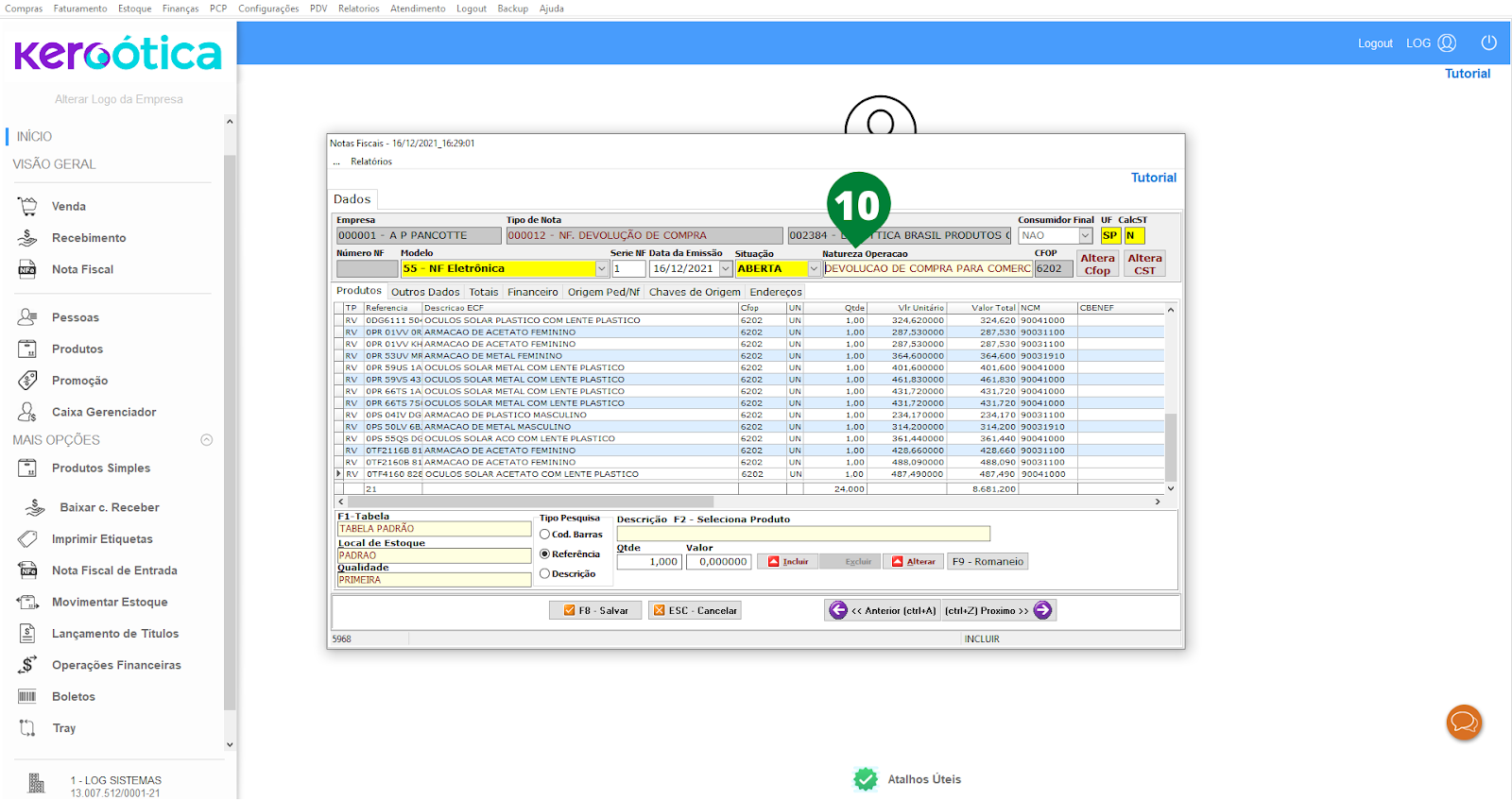The image size is (1512, 800).
Task: Click the Recebimento hand-money icon
Action: pos(27,238)
